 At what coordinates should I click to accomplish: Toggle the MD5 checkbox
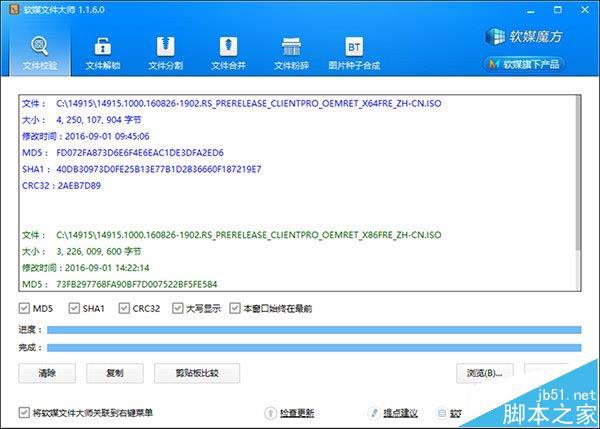click(24, 308)
